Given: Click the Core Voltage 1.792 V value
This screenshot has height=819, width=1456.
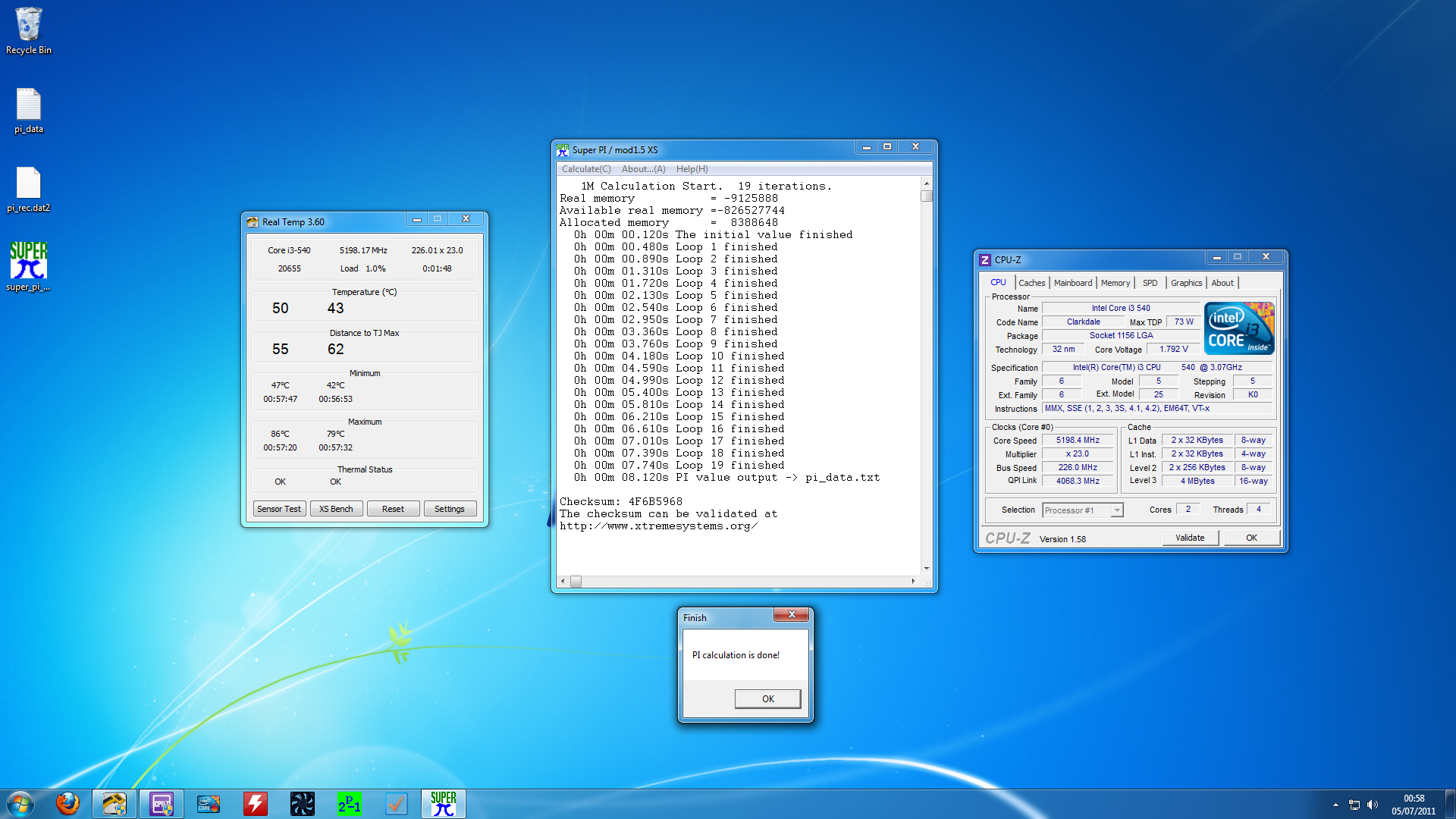Looking at the screenshot, I should [x=1173, y=349].
